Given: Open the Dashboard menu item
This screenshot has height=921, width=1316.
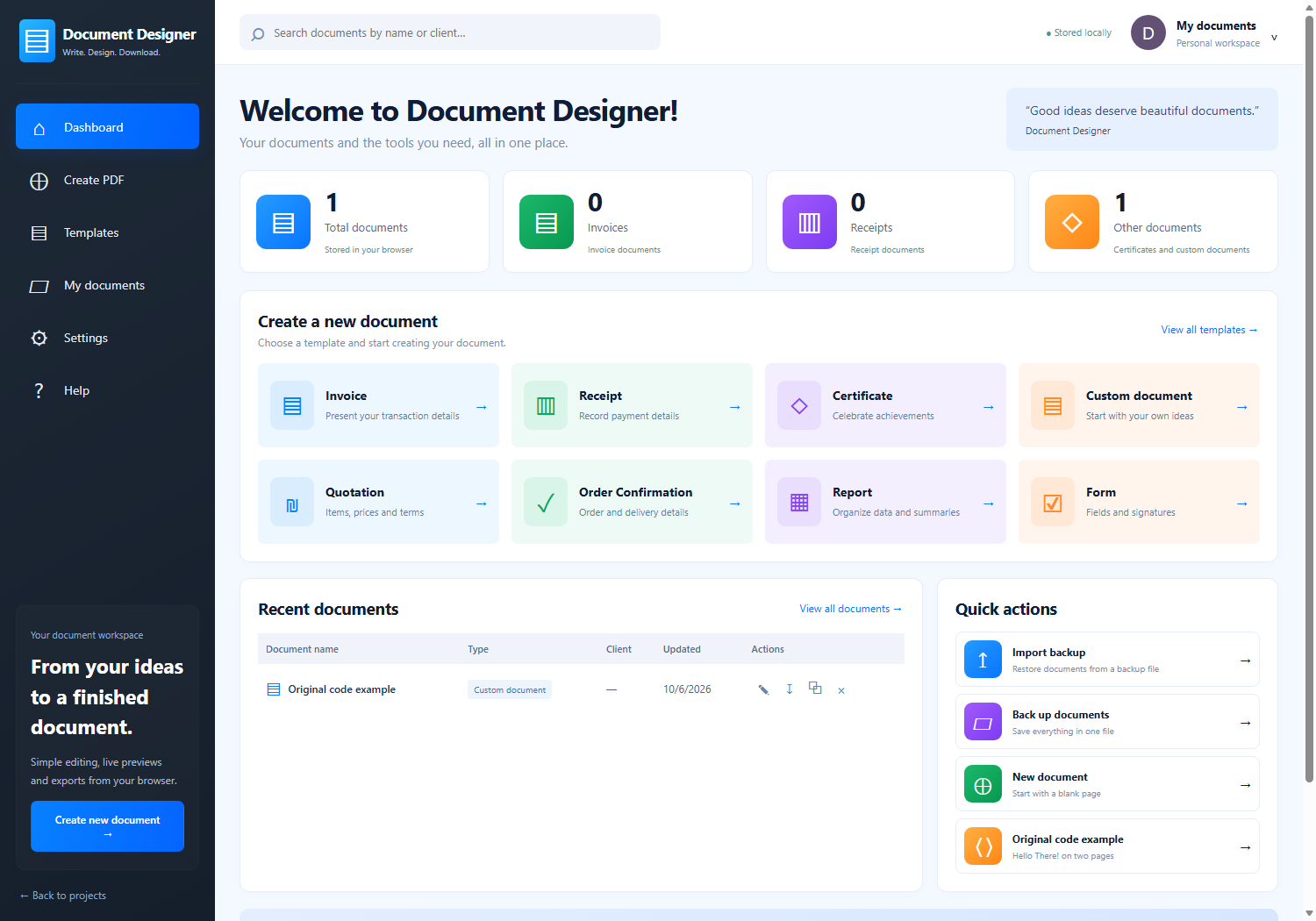Looking at the screenshot, I should pyautogui.click(x=107, y=126).
